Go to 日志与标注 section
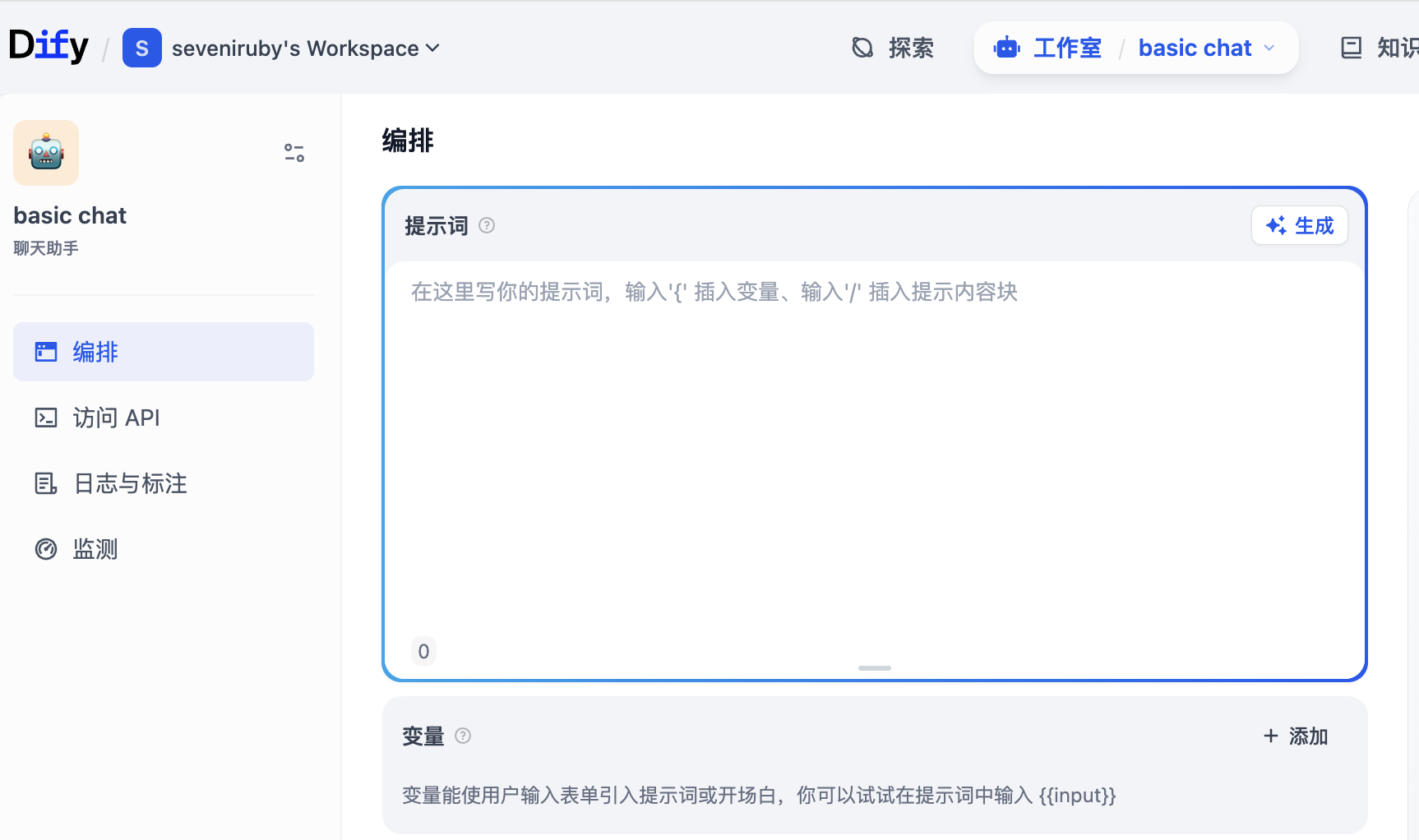 130,483
